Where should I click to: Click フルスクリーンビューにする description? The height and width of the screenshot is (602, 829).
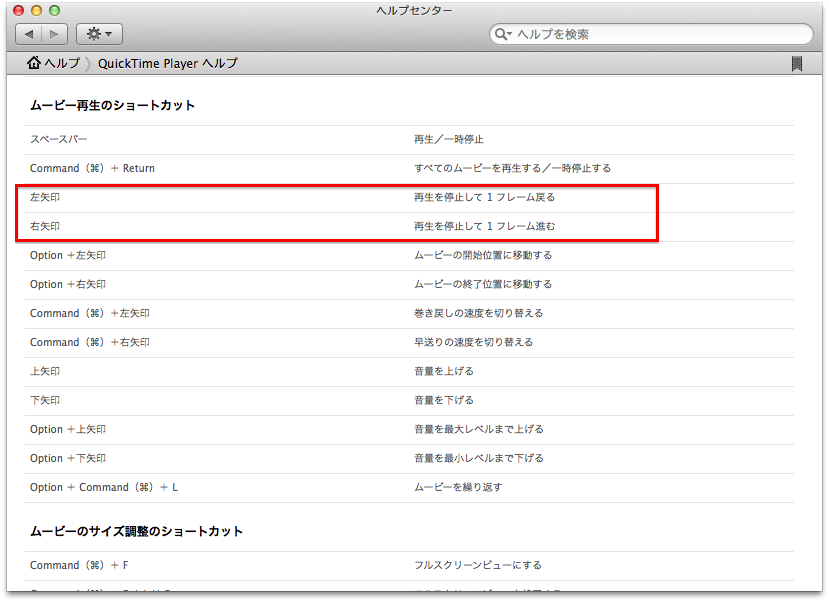(477, 566)
